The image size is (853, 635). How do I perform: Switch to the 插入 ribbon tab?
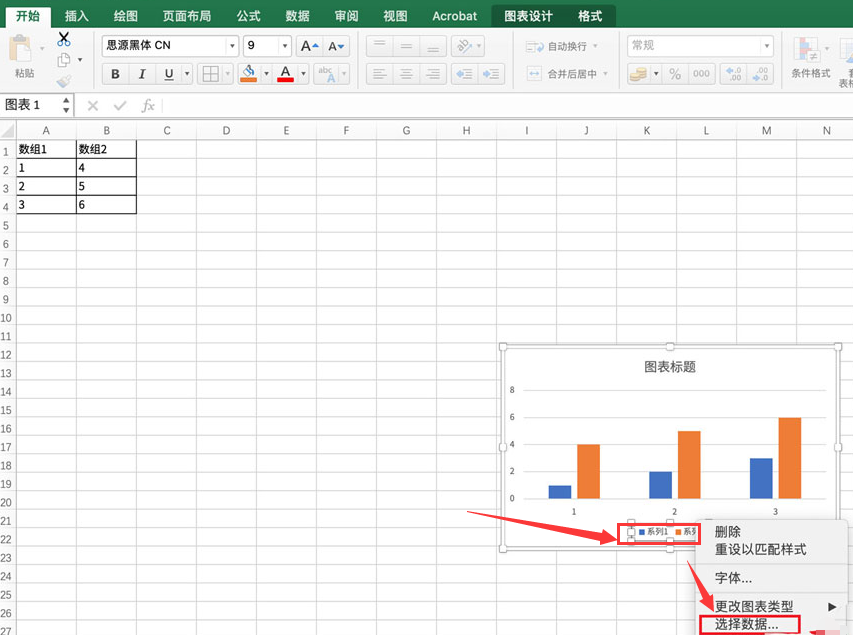[x=76, y=15]
